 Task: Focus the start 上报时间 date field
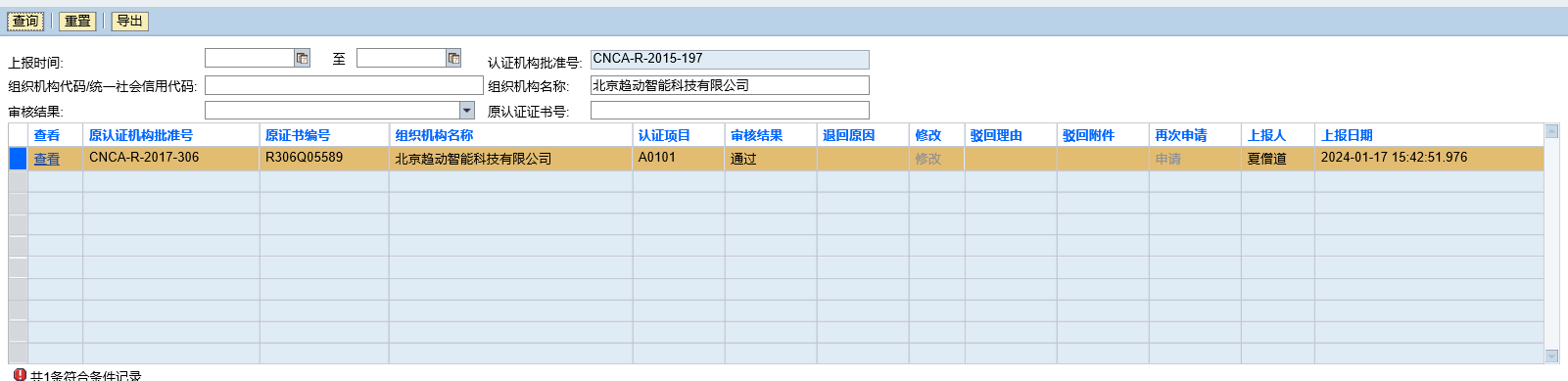pyautogui.click(x=250, y=59)
